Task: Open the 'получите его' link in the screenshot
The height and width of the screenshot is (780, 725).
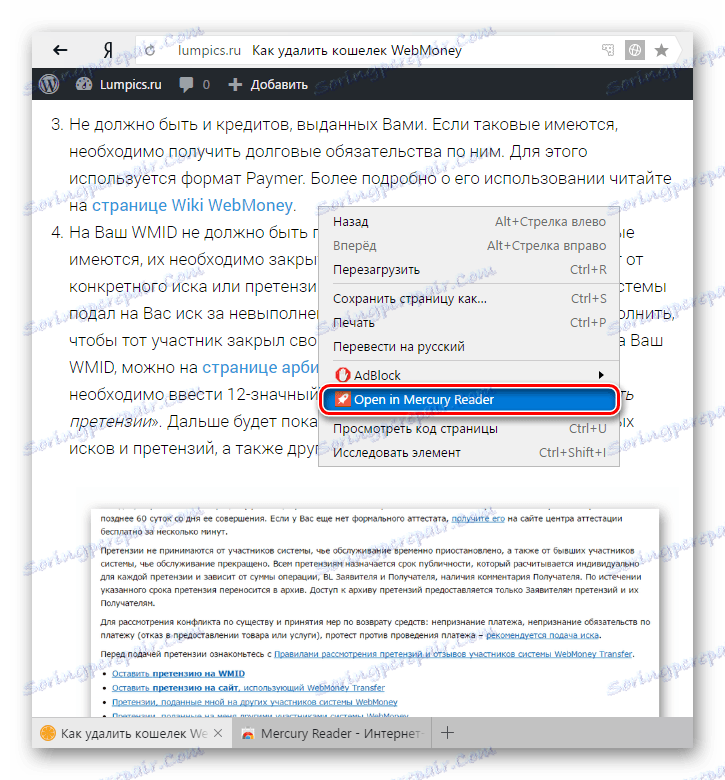Action: pos(478,518)
